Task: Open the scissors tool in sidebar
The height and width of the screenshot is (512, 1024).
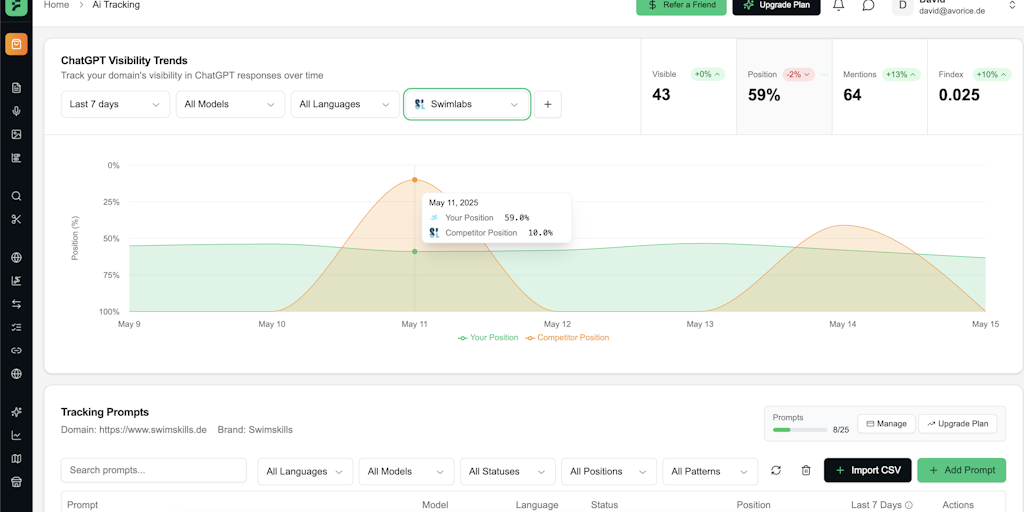Action: 16,219
